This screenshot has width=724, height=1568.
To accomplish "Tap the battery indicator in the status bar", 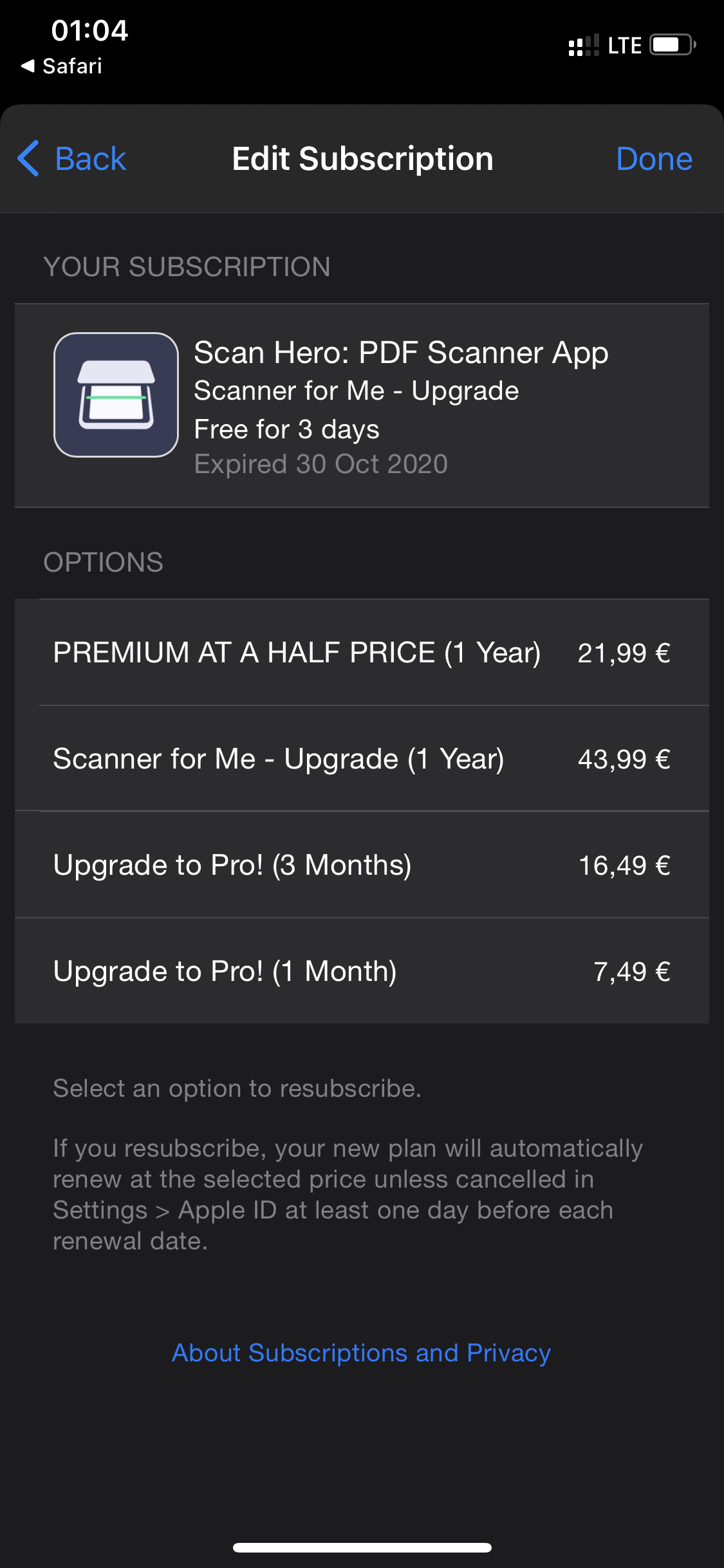I will (x=673, y=45).
